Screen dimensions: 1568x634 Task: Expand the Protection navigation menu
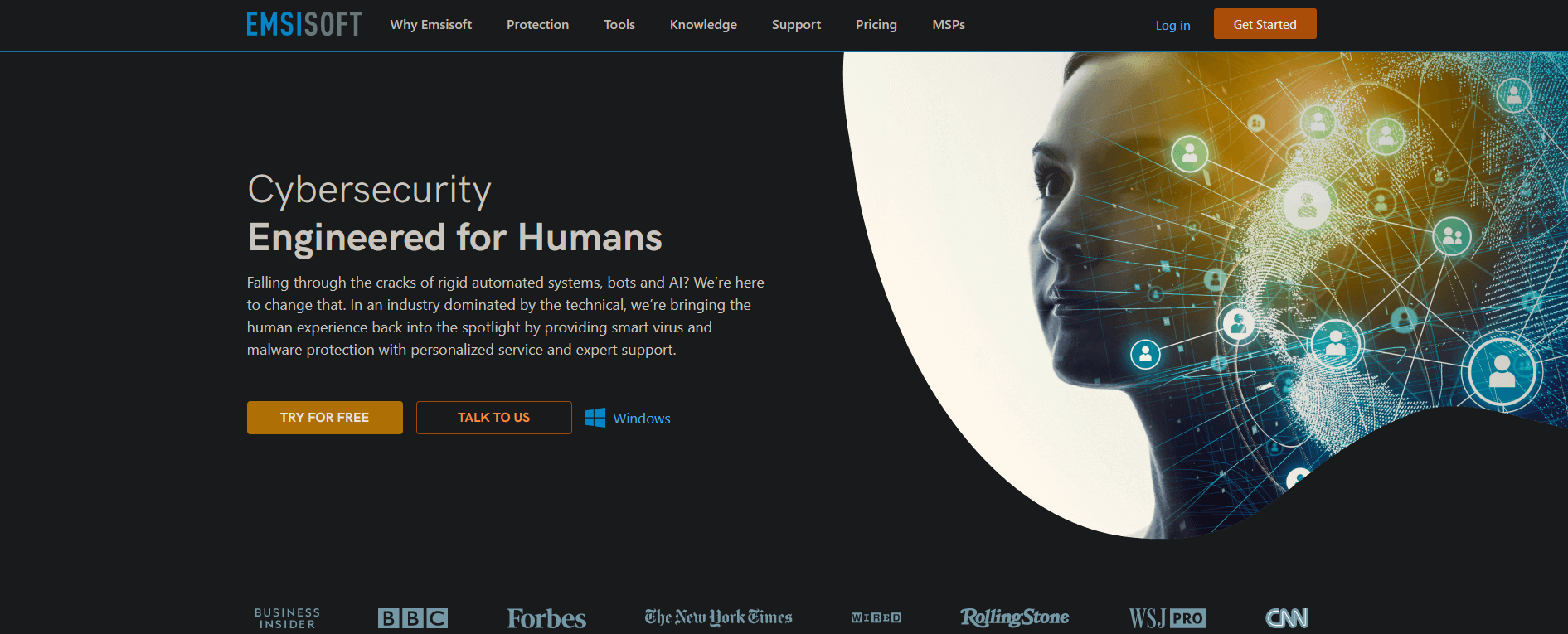coord(538,25)
